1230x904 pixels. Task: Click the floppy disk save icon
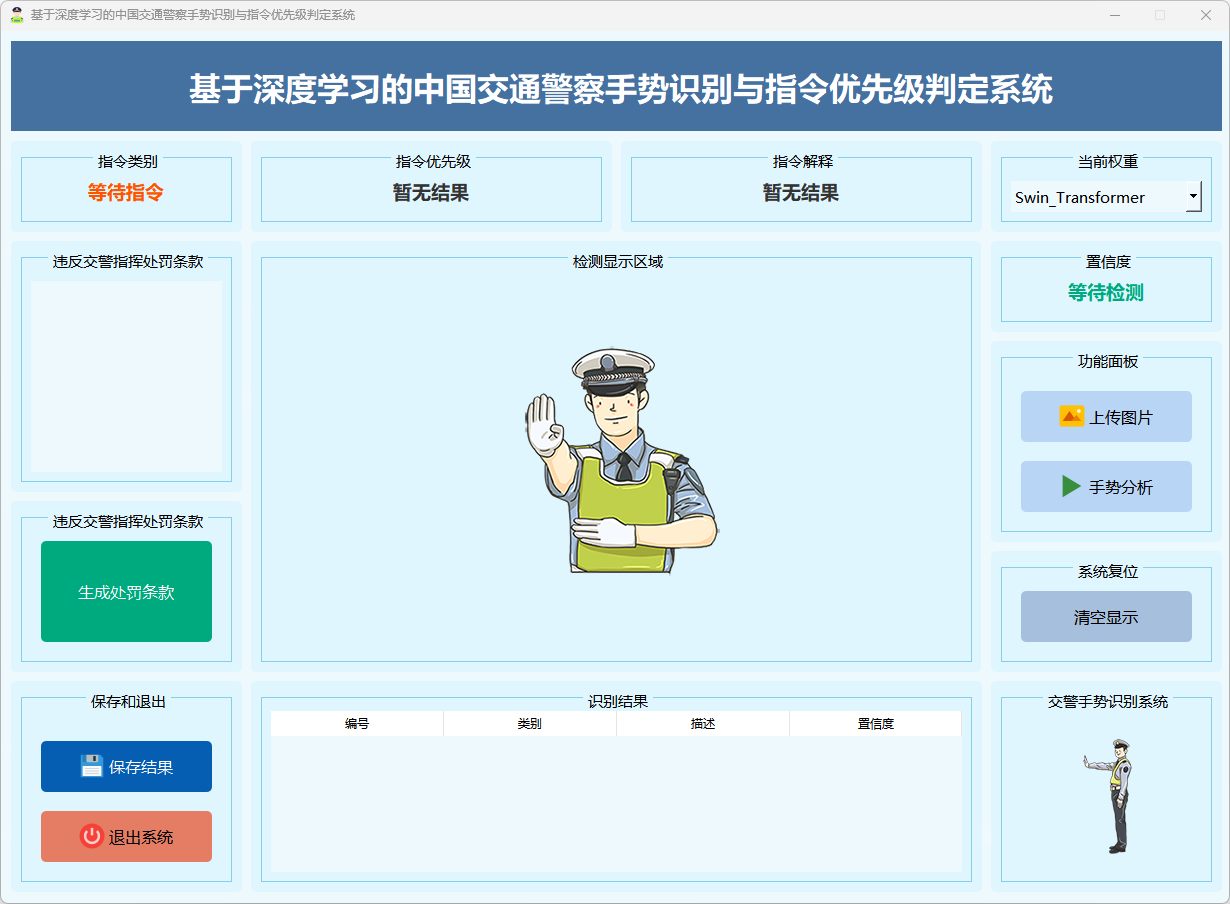tap(91, 766)
